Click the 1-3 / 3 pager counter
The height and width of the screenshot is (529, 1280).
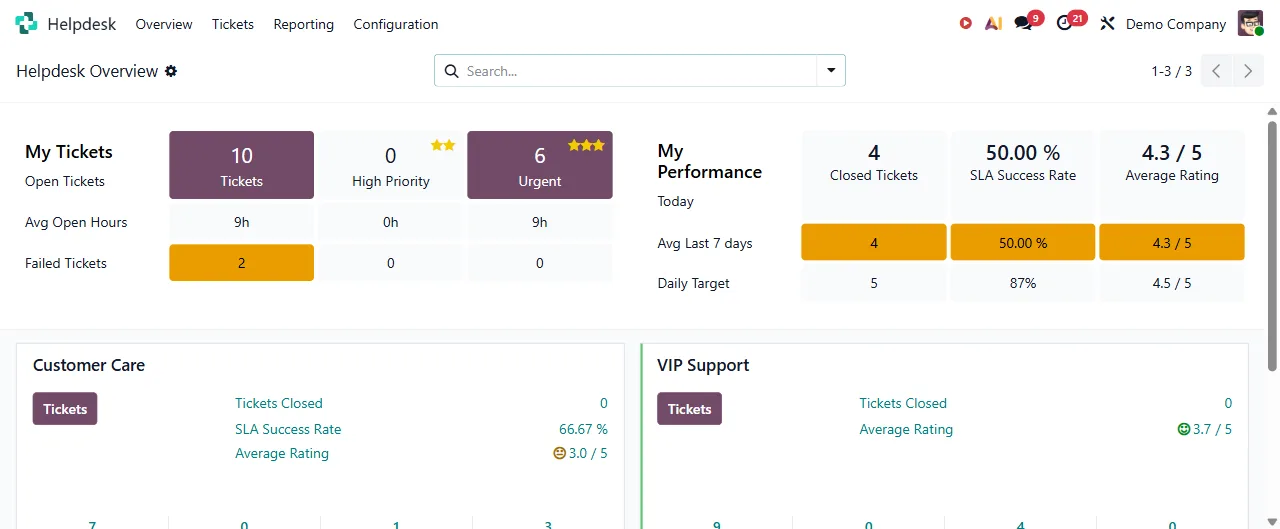point(1171,71)
